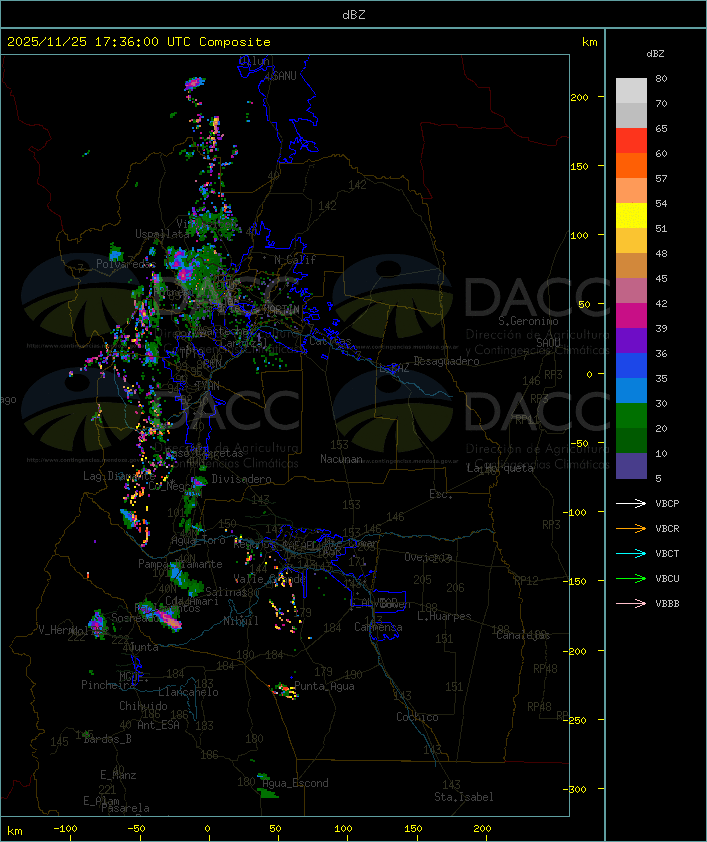
Task: Click the S.Geronimo place label
Action: click(x=528, y=321)
